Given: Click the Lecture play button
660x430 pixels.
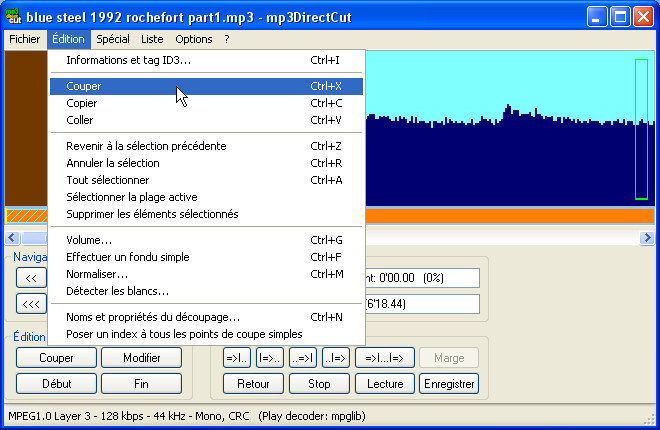Looking at the screenshot, I should pyautogui.click(x=385, y=383).
